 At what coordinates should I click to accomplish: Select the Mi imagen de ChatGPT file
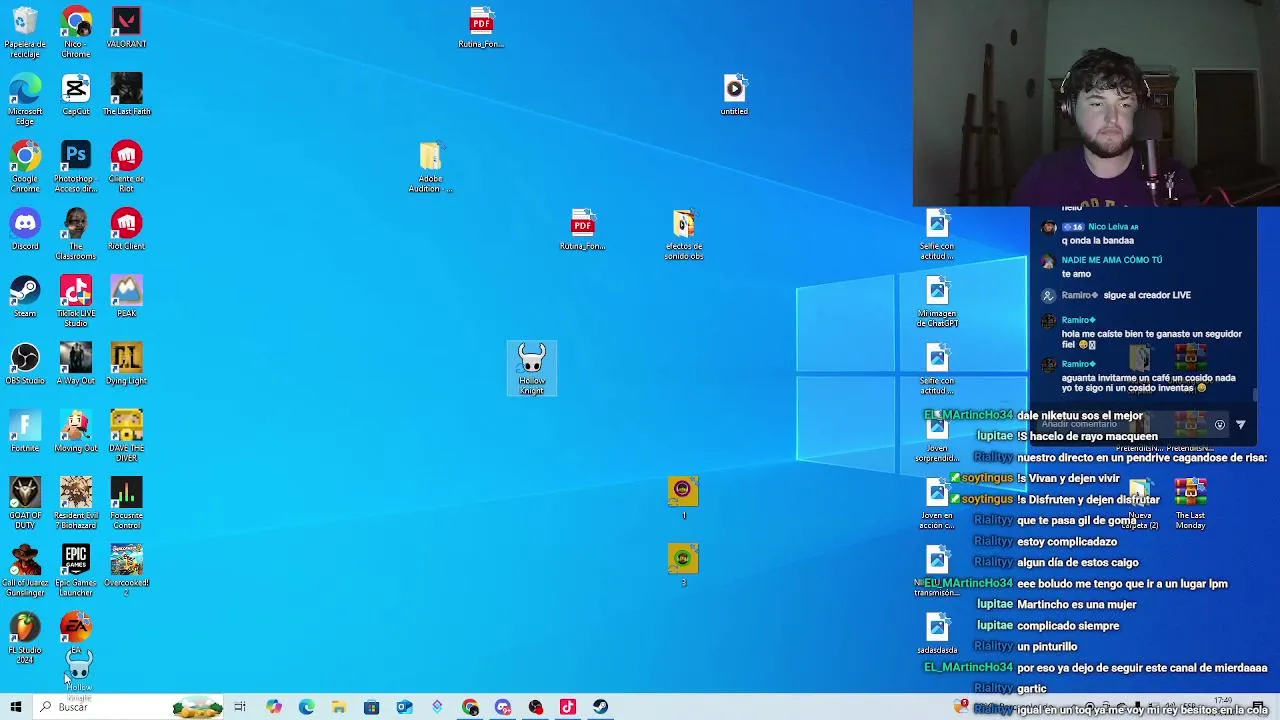937,302
